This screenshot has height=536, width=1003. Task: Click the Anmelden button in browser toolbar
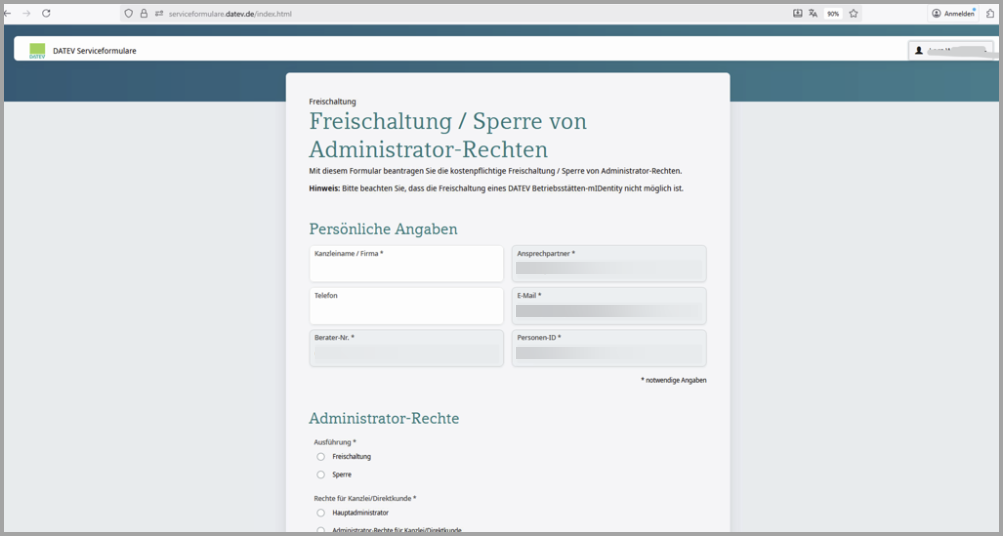tap(953, 14)
